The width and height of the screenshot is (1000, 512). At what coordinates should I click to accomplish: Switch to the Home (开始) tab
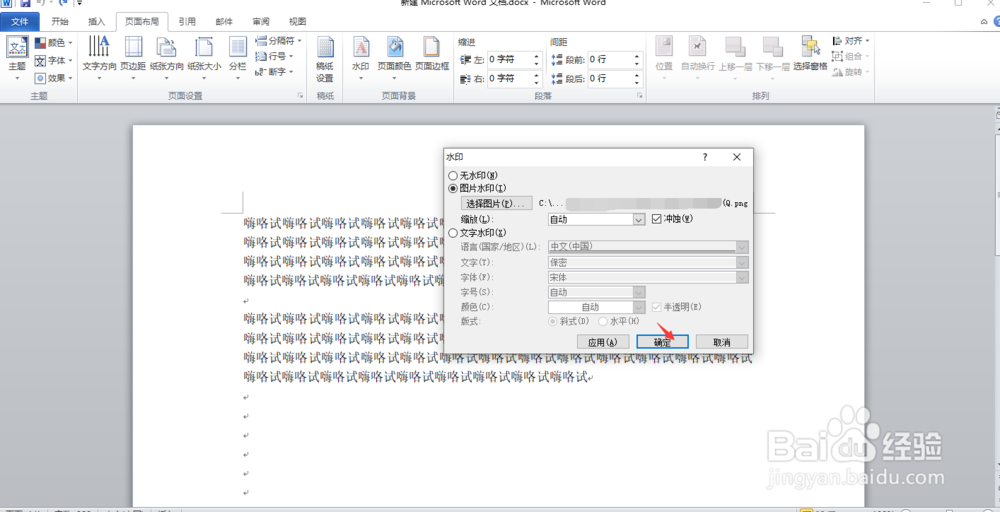pyautogui.click(x=60, y=22)
